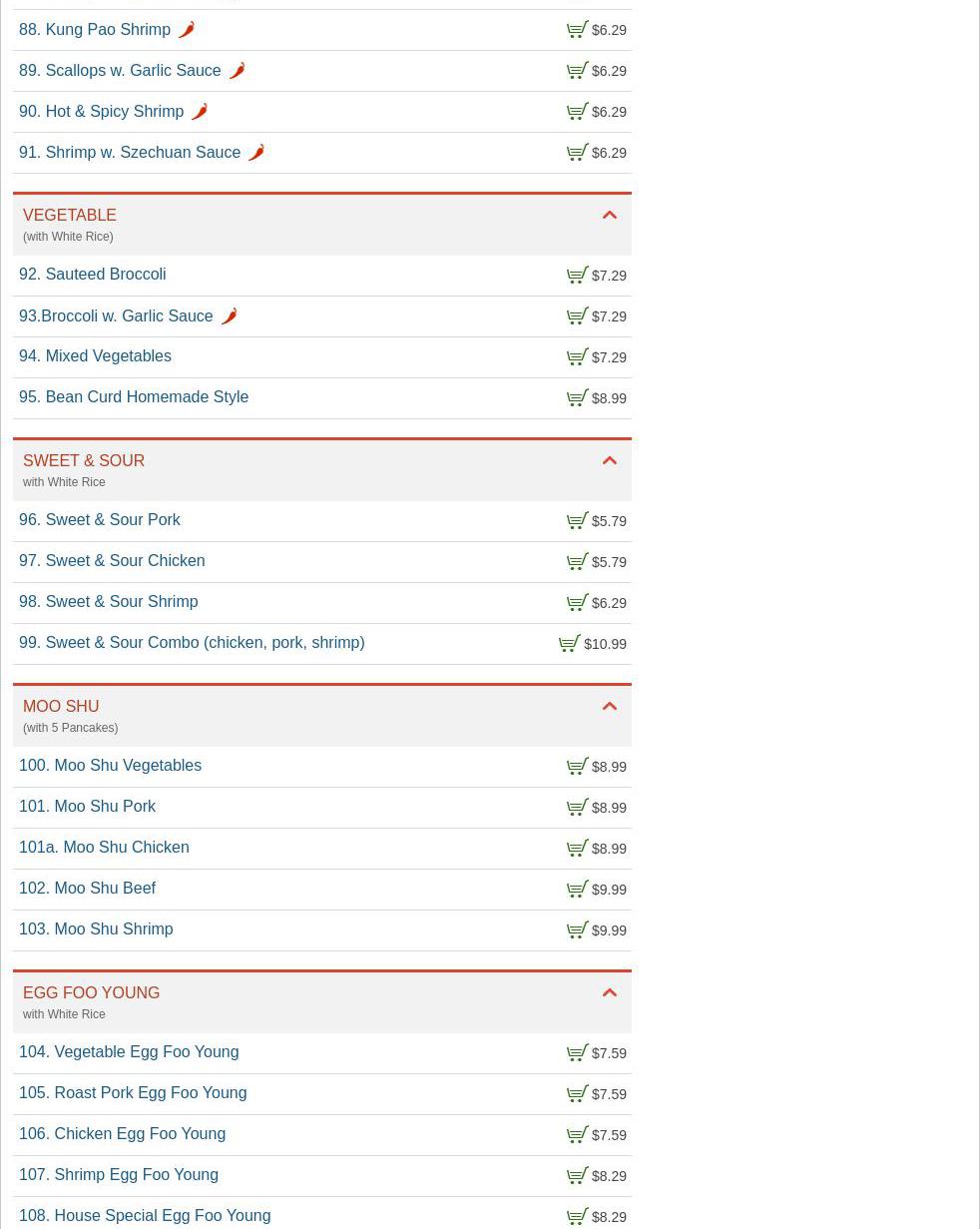Click cart icon for Vegetable Egg Foo Young
This screenshot has height=1229, width=980.
click(x=578, y=1053)
